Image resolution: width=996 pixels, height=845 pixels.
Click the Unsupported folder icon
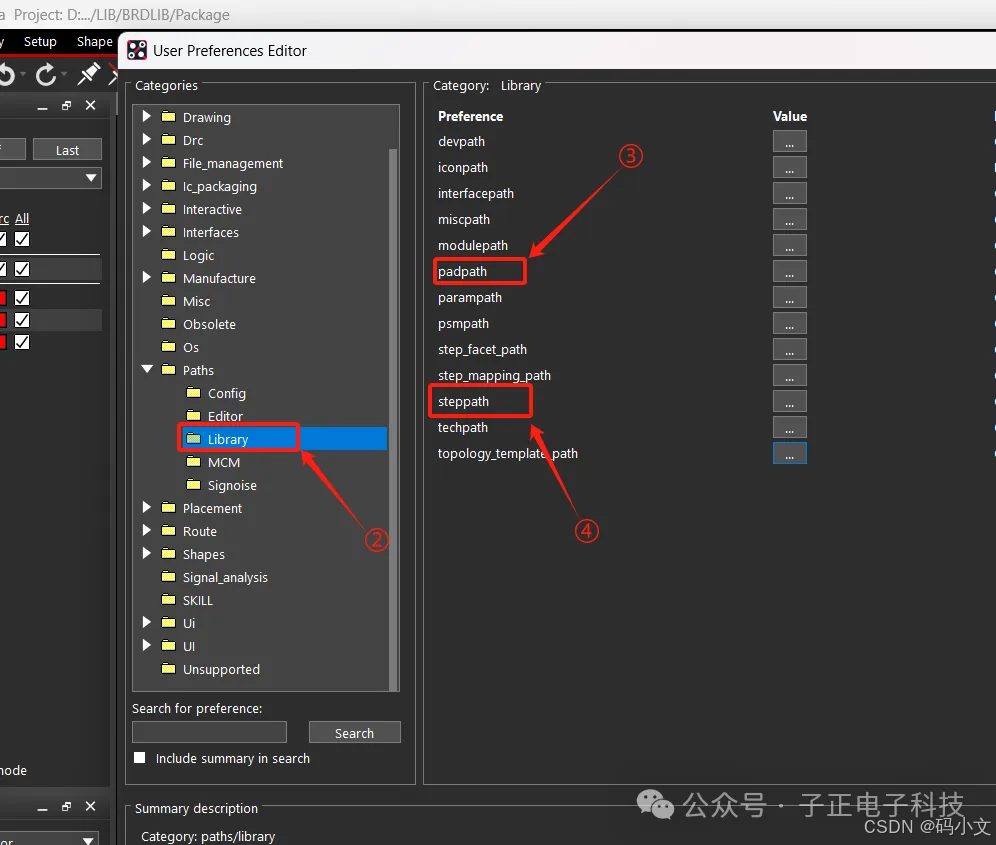(168, 668)
